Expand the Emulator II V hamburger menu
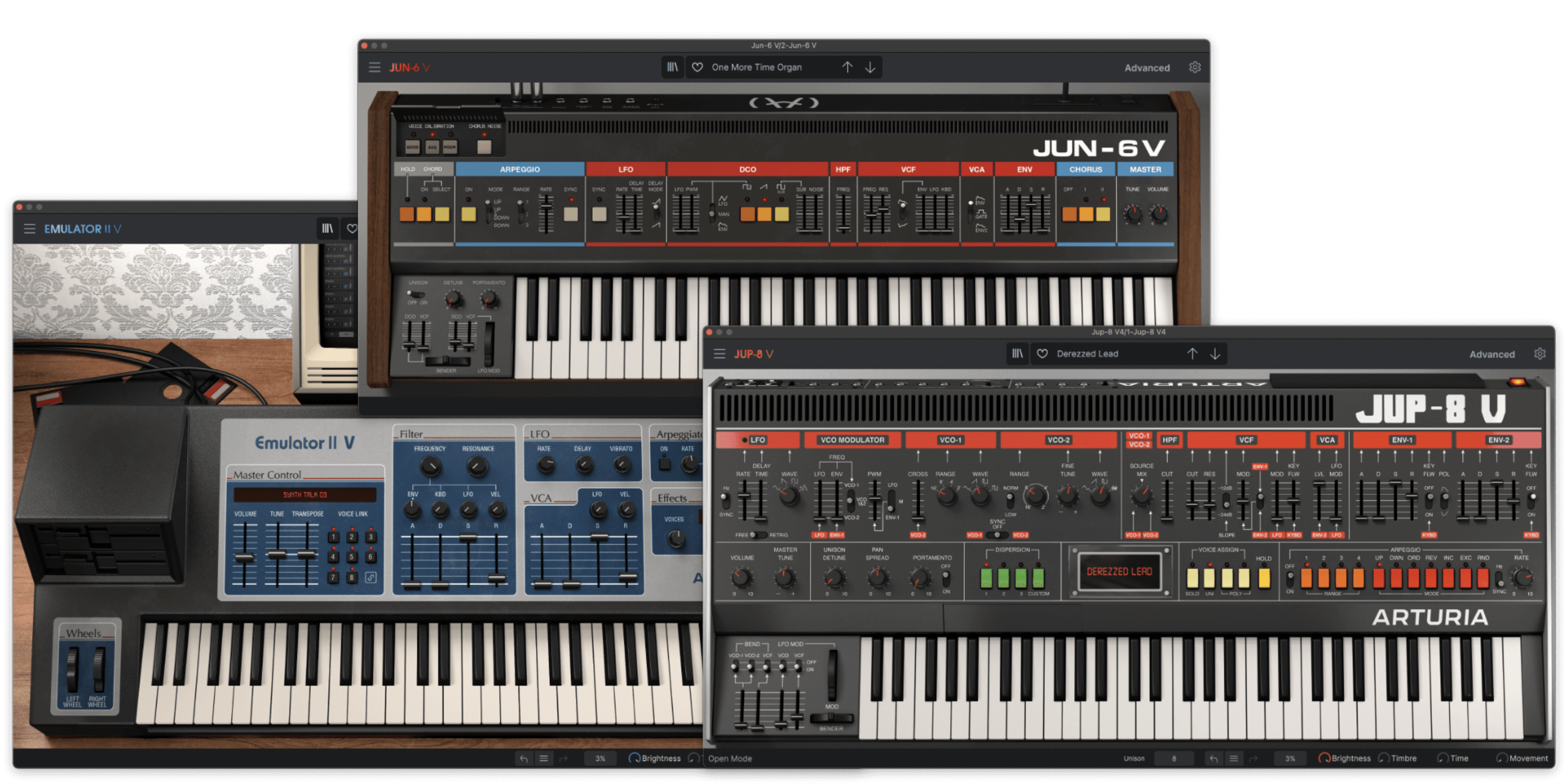 click(29, 228)
